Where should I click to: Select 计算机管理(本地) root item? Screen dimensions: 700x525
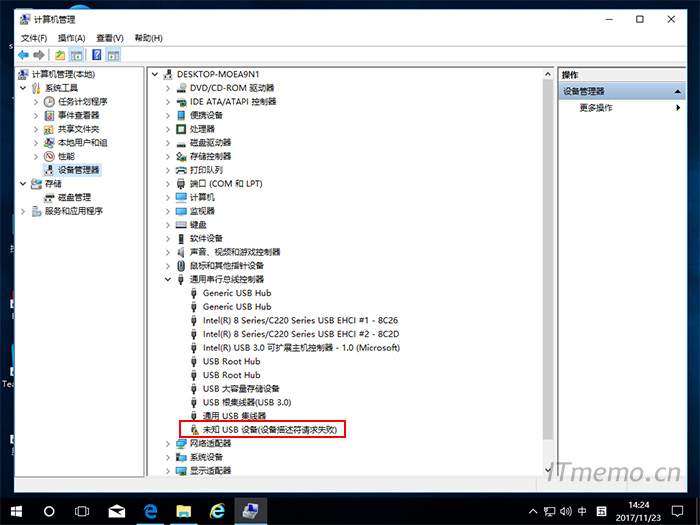pyautogui.click(x=63, y=74)
